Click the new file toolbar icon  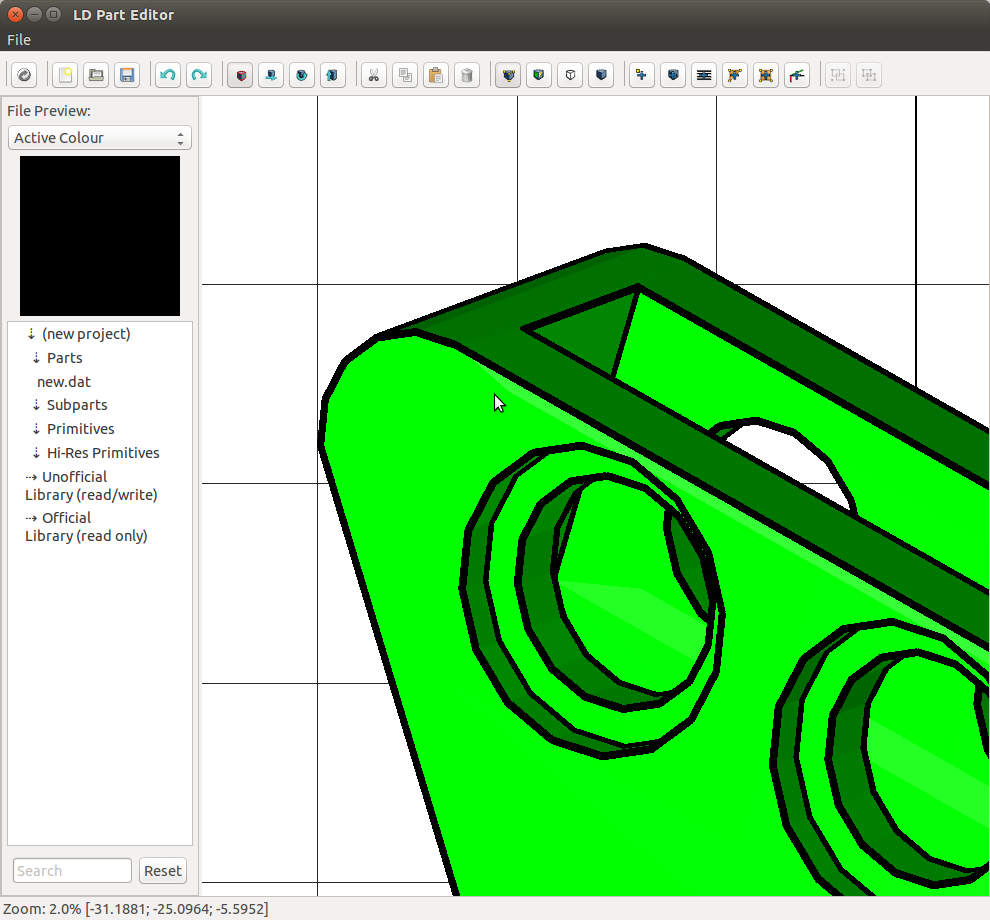(65, 75)
